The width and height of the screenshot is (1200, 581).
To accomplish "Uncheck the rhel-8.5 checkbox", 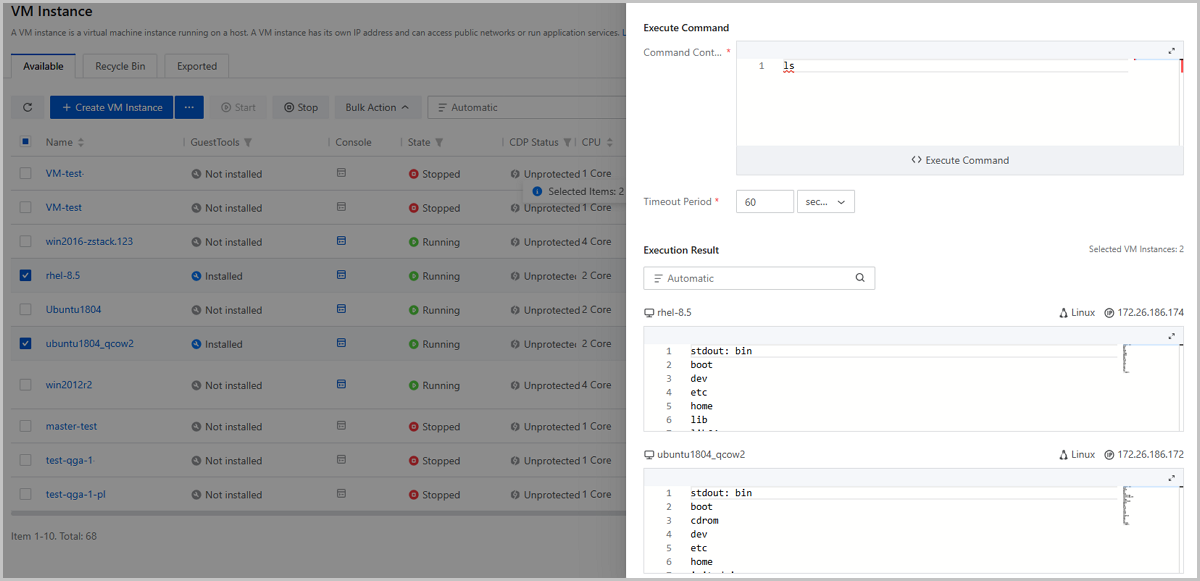I will [x=26, y=275].
